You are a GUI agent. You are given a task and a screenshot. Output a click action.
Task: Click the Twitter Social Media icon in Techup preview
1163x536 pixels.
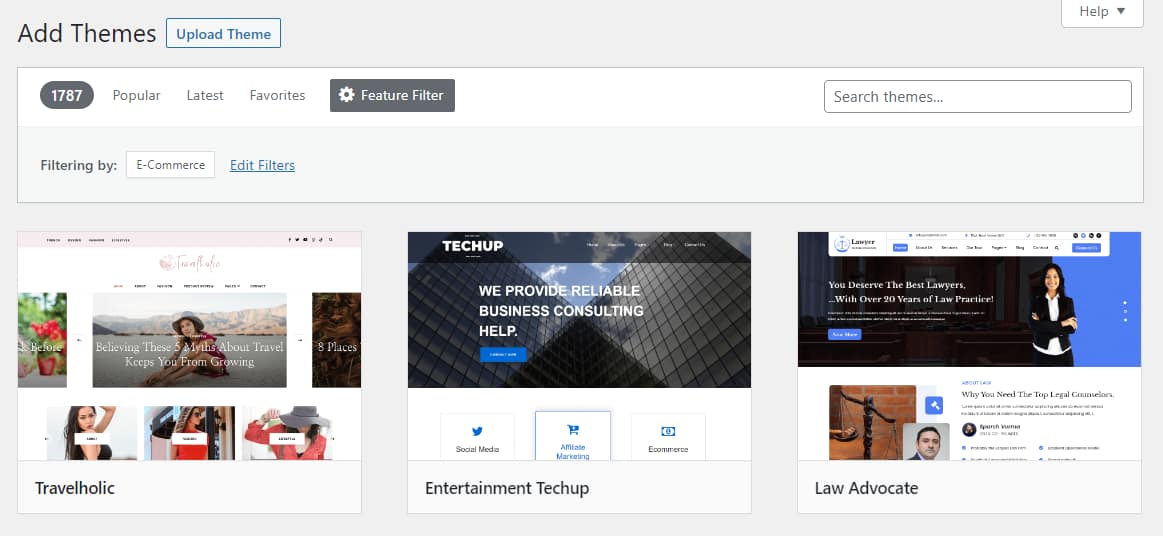[x=477, y=431]
